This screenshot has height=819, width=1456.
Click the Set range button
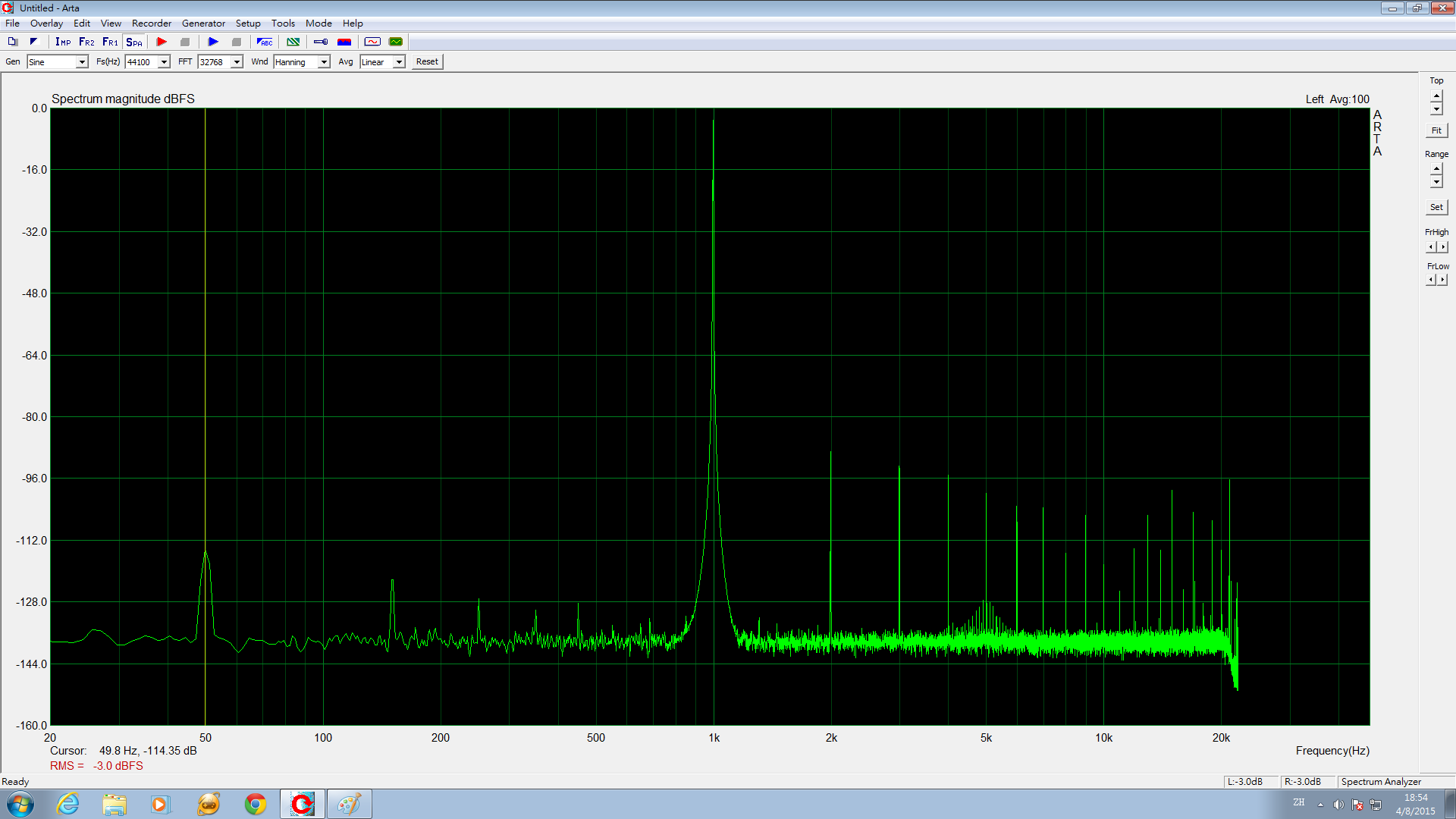1436,207
